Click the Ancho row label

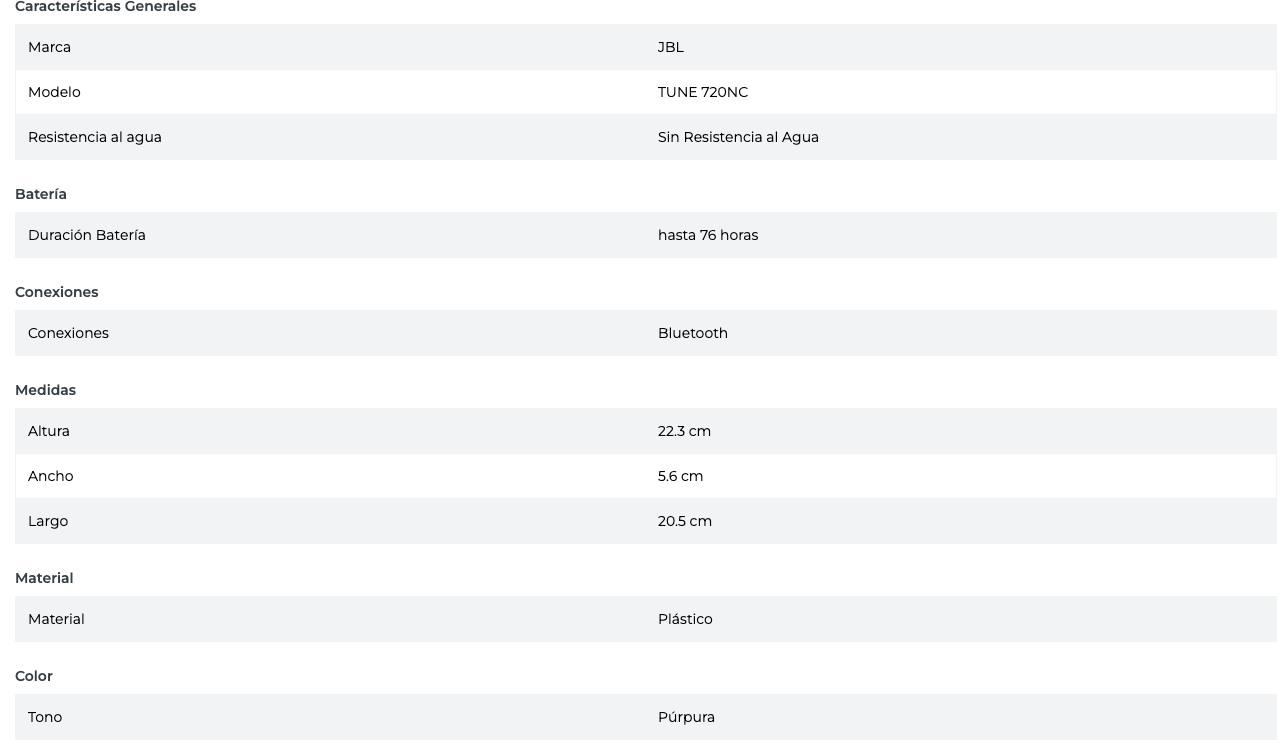(51, 476)
